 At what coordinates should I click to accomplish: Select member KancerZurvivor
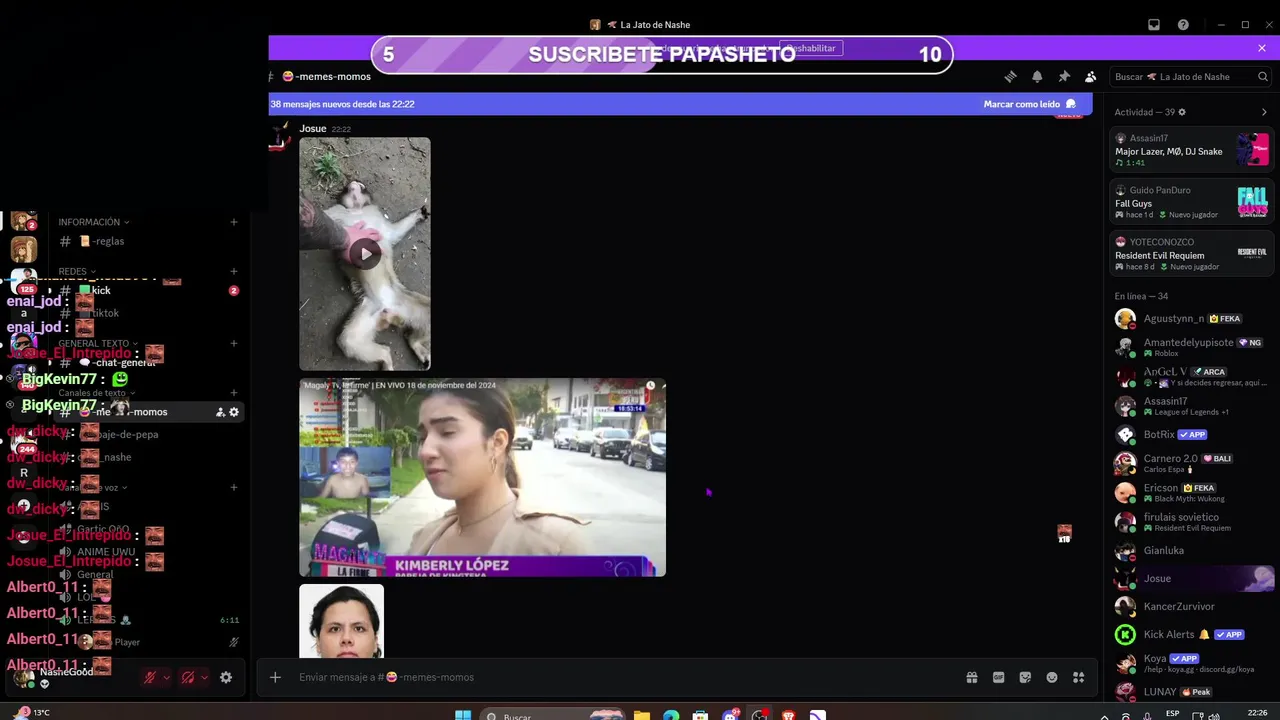click(1192, 606)
